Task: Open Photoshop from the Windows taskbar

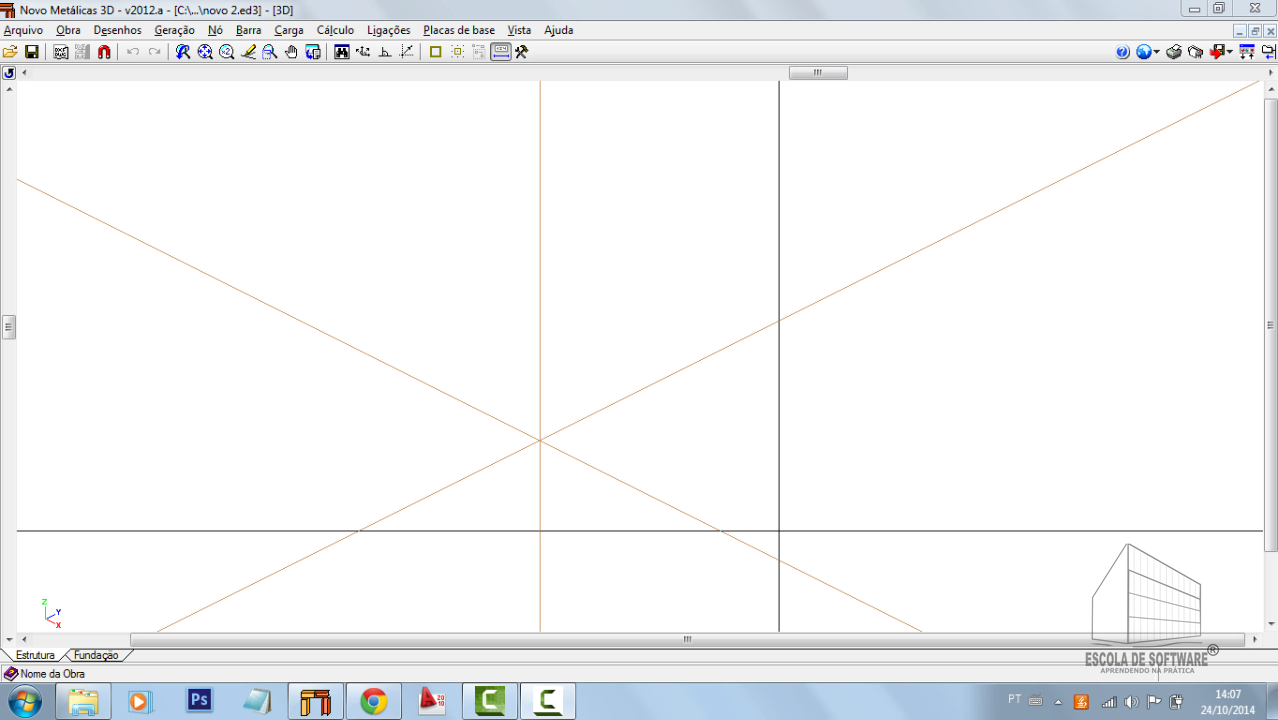Action: click(200, 701)
